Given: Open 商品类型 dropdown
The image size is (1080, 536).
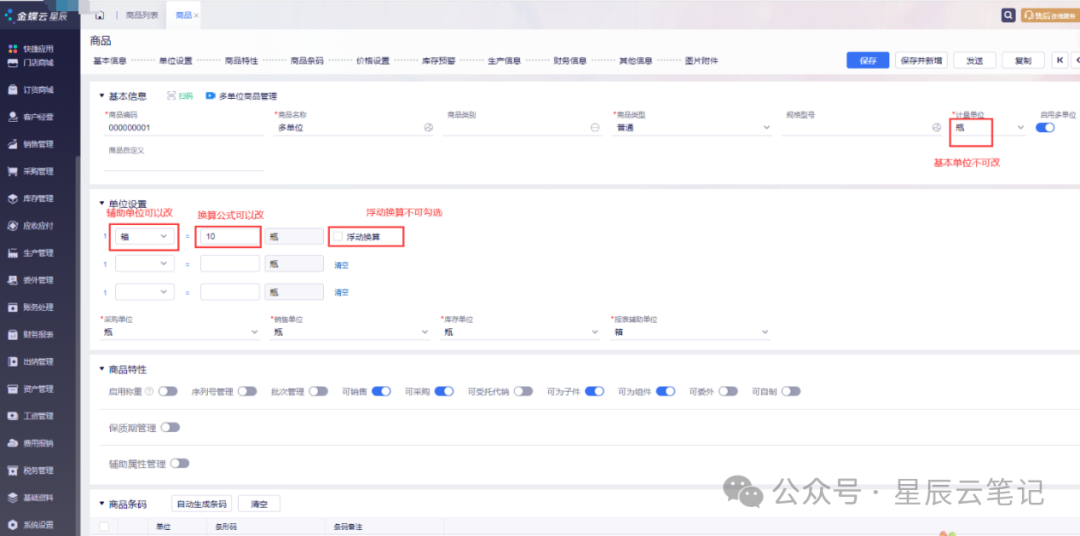Looking at the screenshot, I should 692,127.
